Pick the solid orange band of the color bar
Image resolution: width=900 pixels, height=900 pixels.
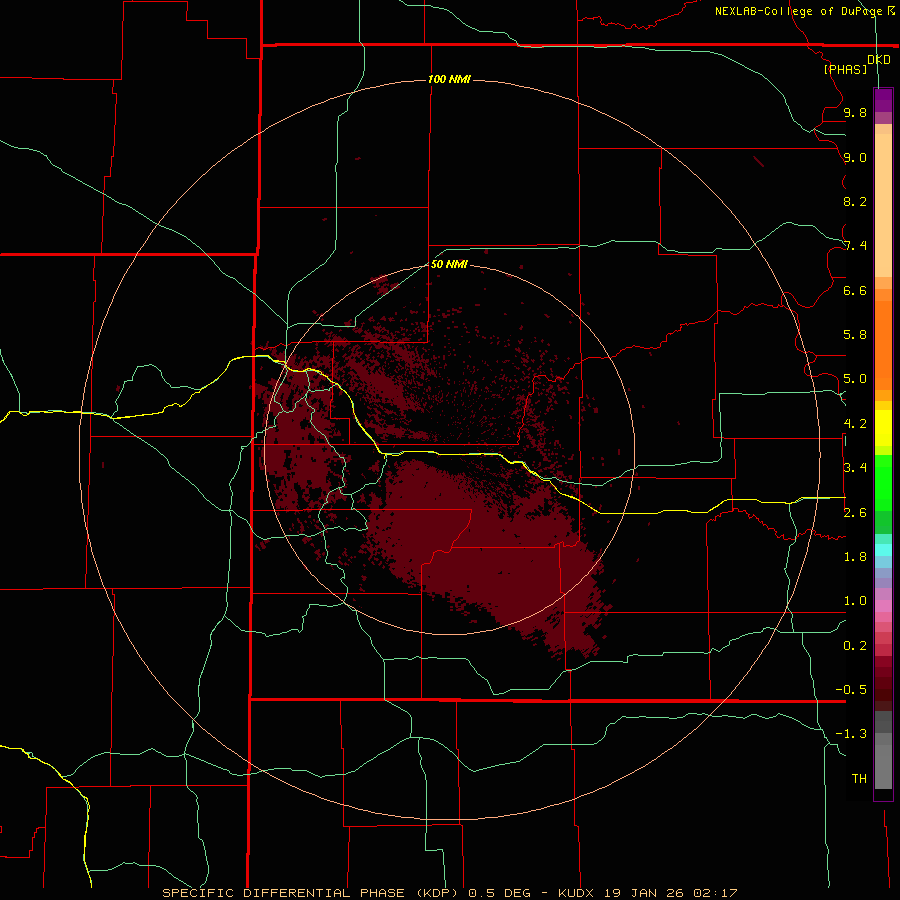coord(883,345)
